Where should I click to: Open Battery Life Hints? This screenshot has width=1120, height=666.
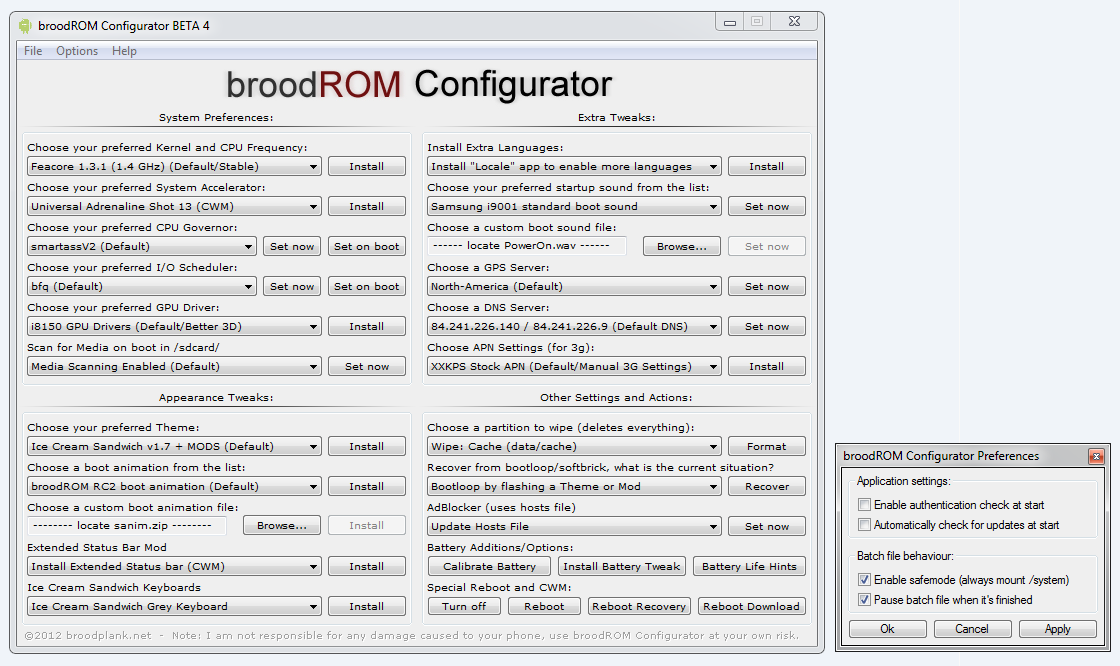pos(749,567)
